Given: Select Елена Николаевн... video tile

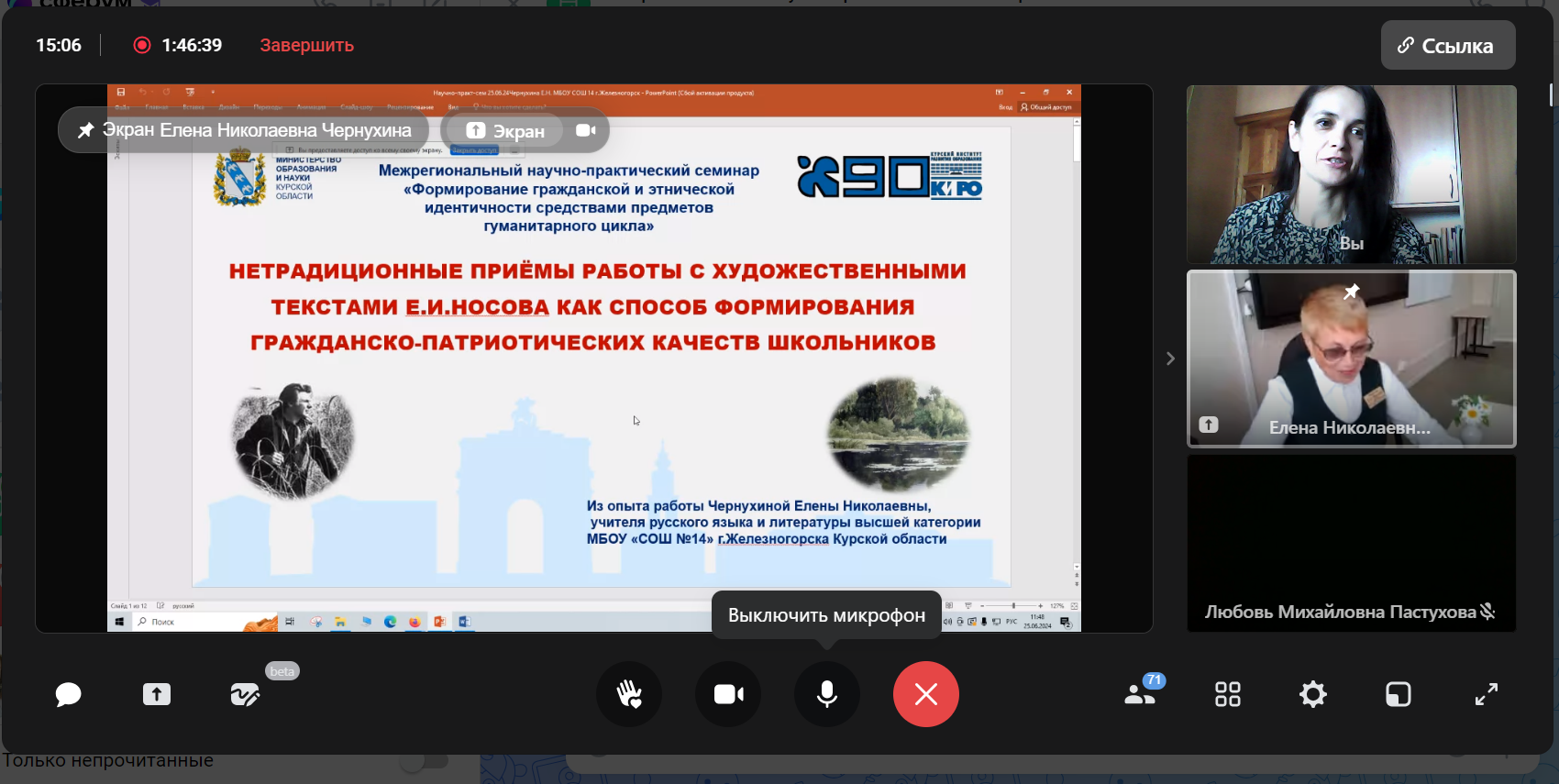Looking at the screenshot, I should pos(1352,359).
